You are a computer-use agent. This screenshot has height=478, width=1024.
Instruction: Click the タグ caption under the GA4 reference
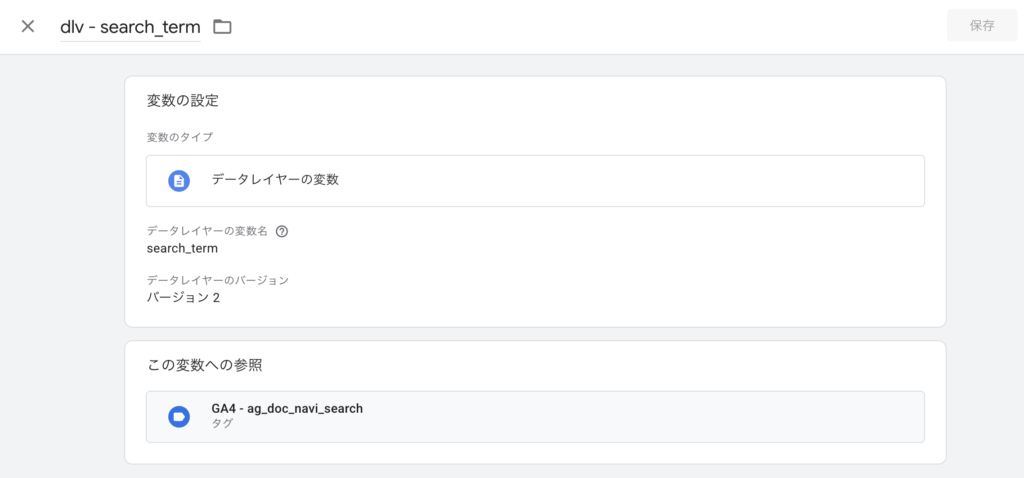coord(222,425)
